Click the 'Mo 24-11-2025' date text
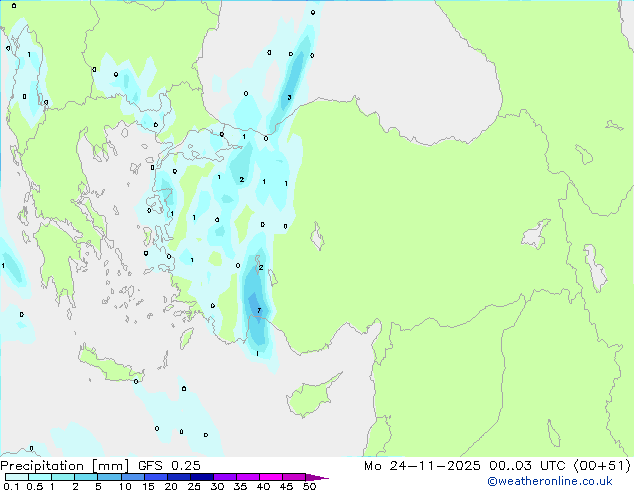The width and height of the screenshot is (634, 490). click(422, 466)
